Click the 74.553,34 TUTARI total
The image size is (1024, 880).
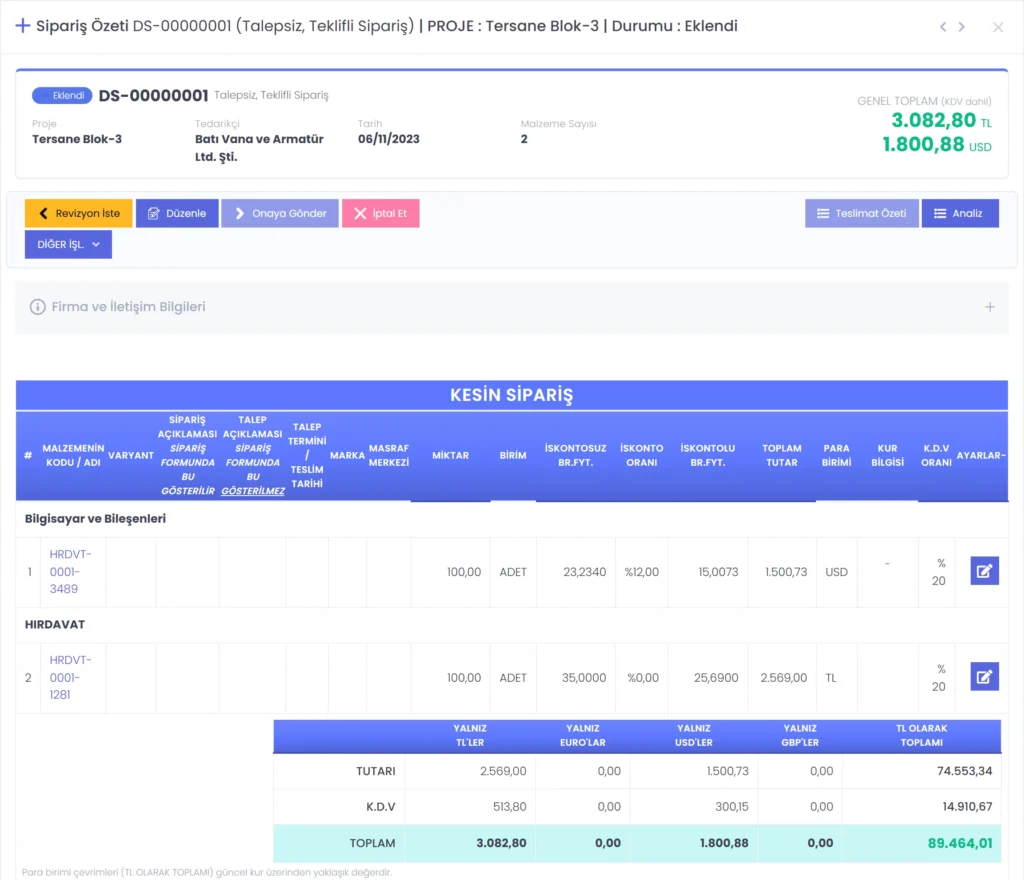(x=964, y=771)
